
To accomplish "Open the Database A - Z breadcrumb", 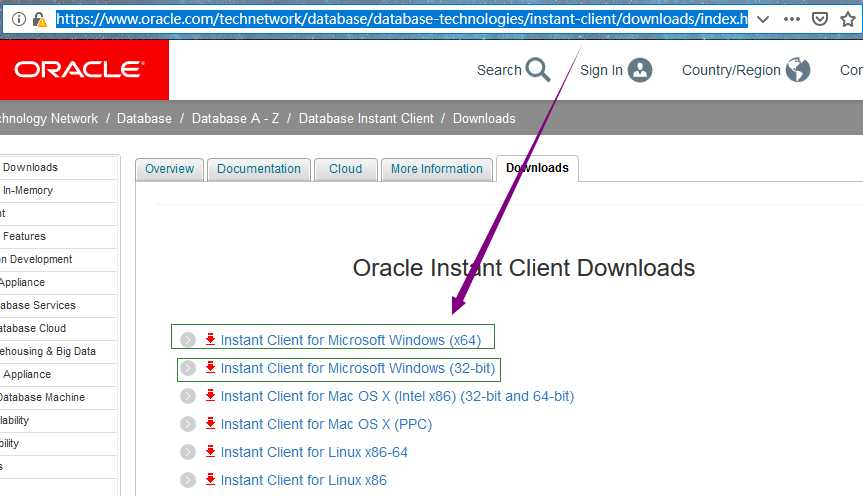I will (235, 118).
